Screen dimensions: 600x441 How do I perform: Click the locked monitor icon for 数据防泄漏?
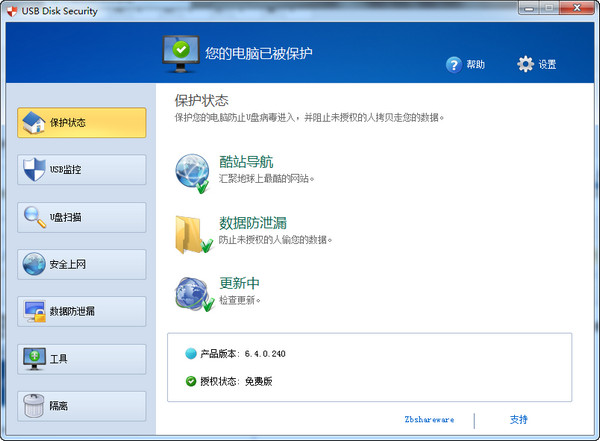pos(34,311)
